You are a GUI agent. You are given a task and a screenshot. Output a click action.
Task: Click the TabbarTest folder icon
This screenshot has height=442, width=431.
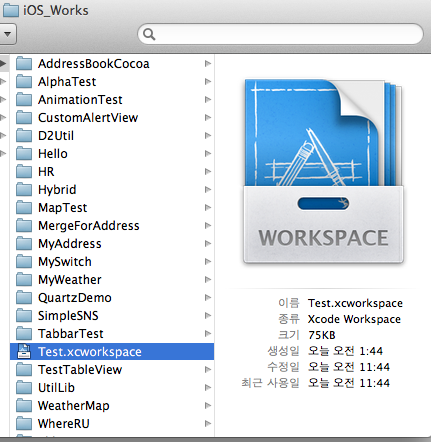click(24, 333)
